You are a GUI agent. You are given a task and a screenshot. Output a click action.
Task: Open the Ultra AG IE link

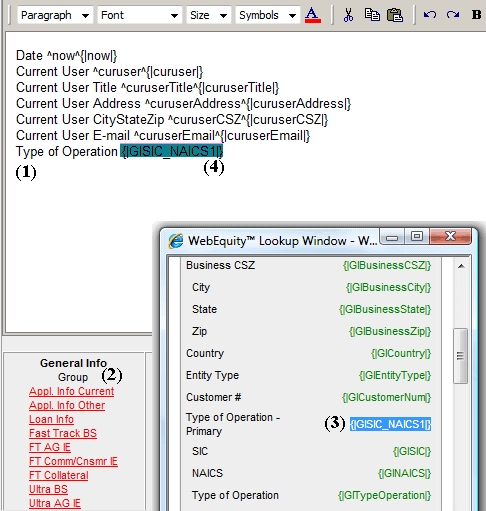[x=55, y=503]
